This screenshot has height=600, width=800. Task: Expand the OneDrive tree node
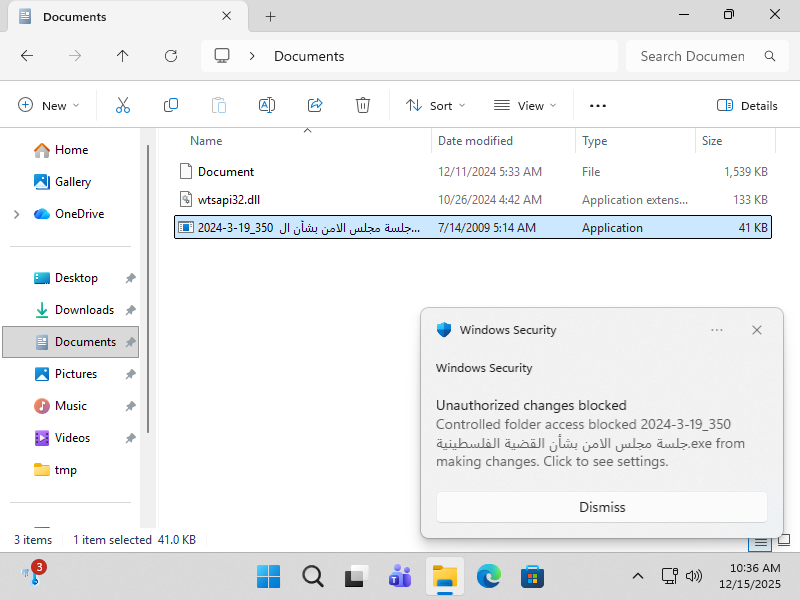(x=16, y=214)
